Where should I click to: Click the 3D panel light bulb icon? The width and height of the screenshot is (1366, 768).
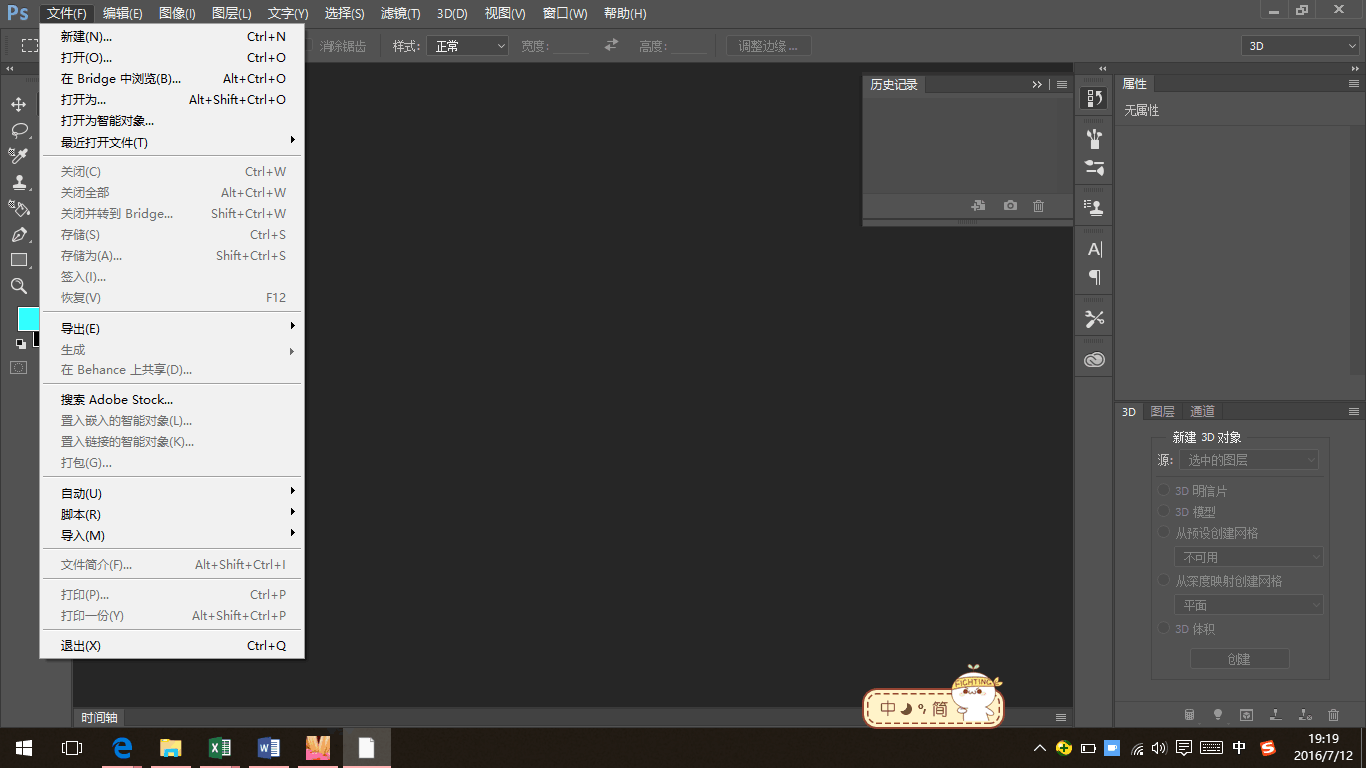click(x=1217, y=715)
